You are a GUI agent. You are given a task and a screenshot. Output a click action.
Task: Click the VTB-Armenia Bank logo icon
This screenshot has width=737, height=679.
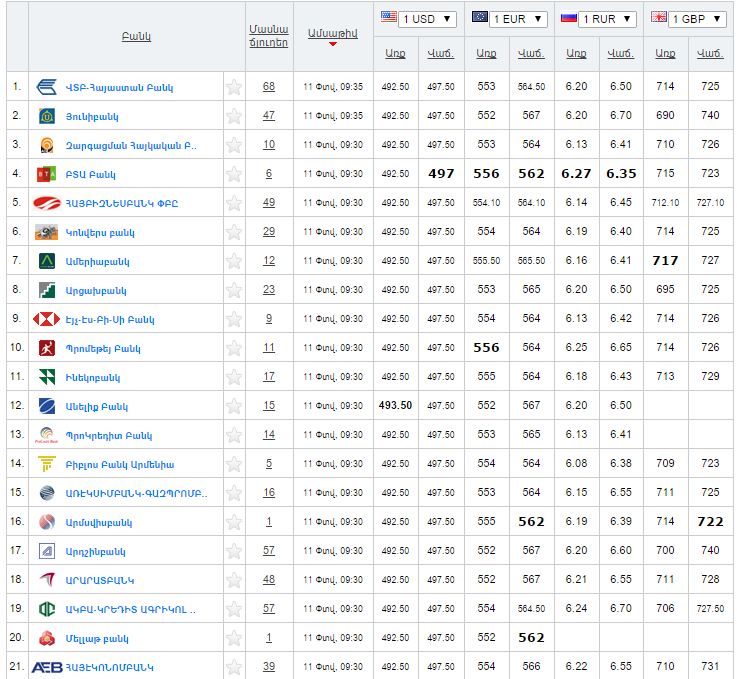[47, 87]
